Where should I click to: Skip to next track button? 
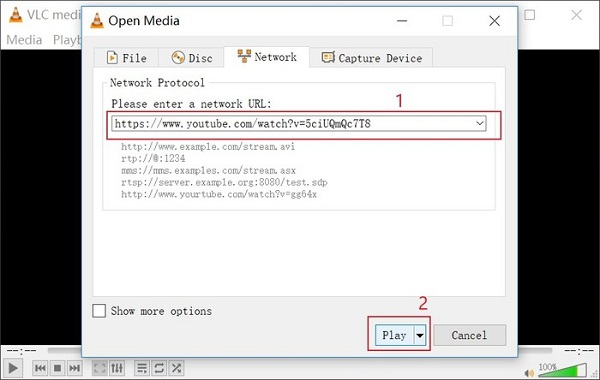point(75,368)
